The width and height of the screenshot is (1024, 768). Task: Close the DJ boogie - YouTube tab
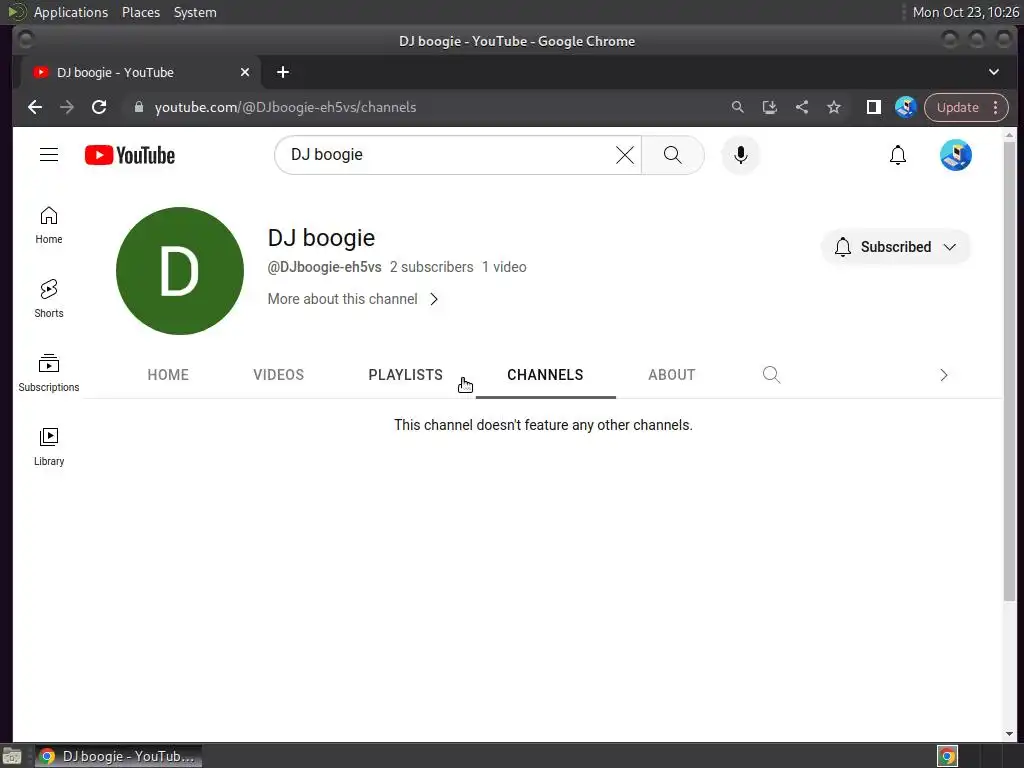coord(245,72)
